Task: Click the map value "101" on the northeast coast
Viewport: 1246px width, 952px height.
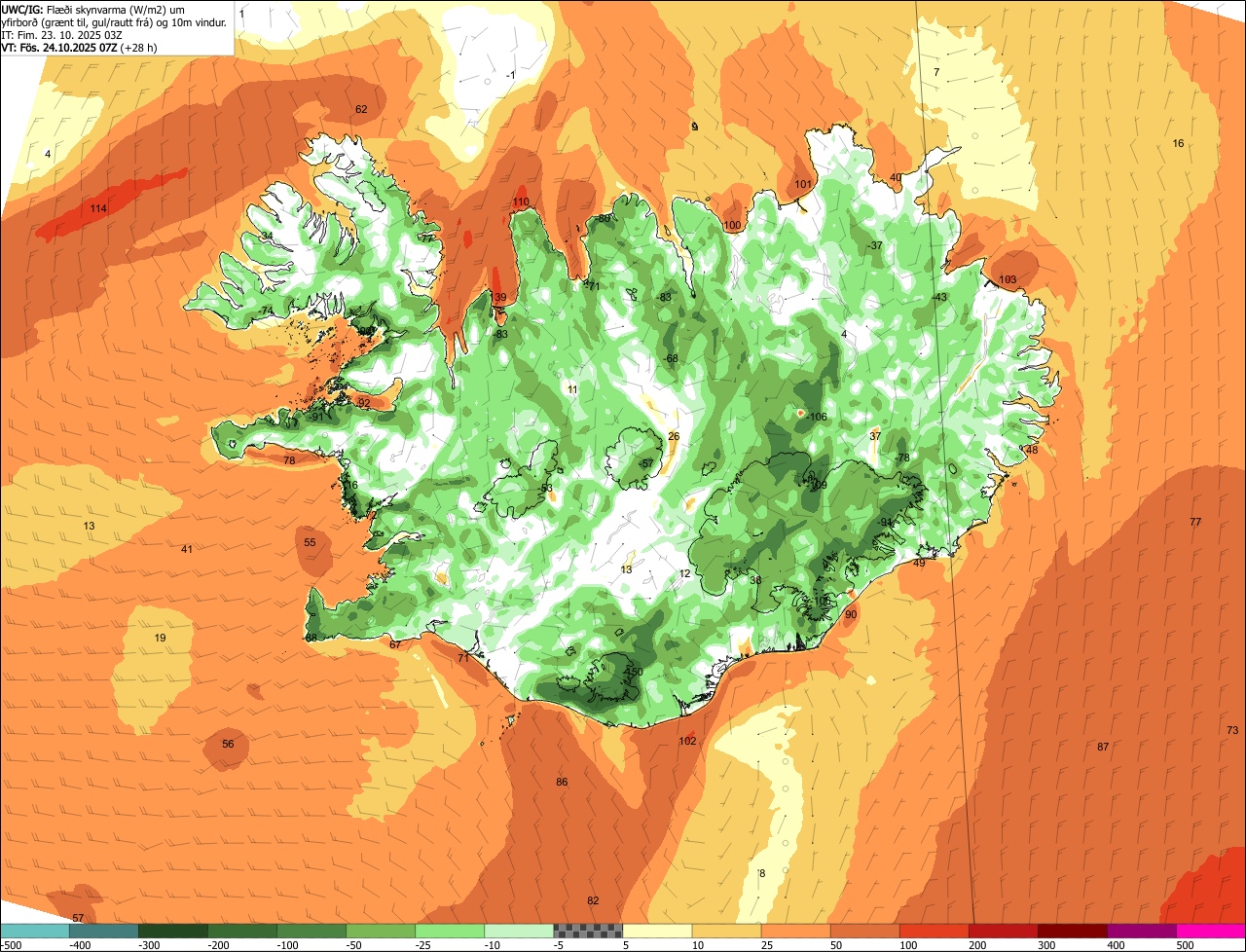Action: [x=803, y=184]
